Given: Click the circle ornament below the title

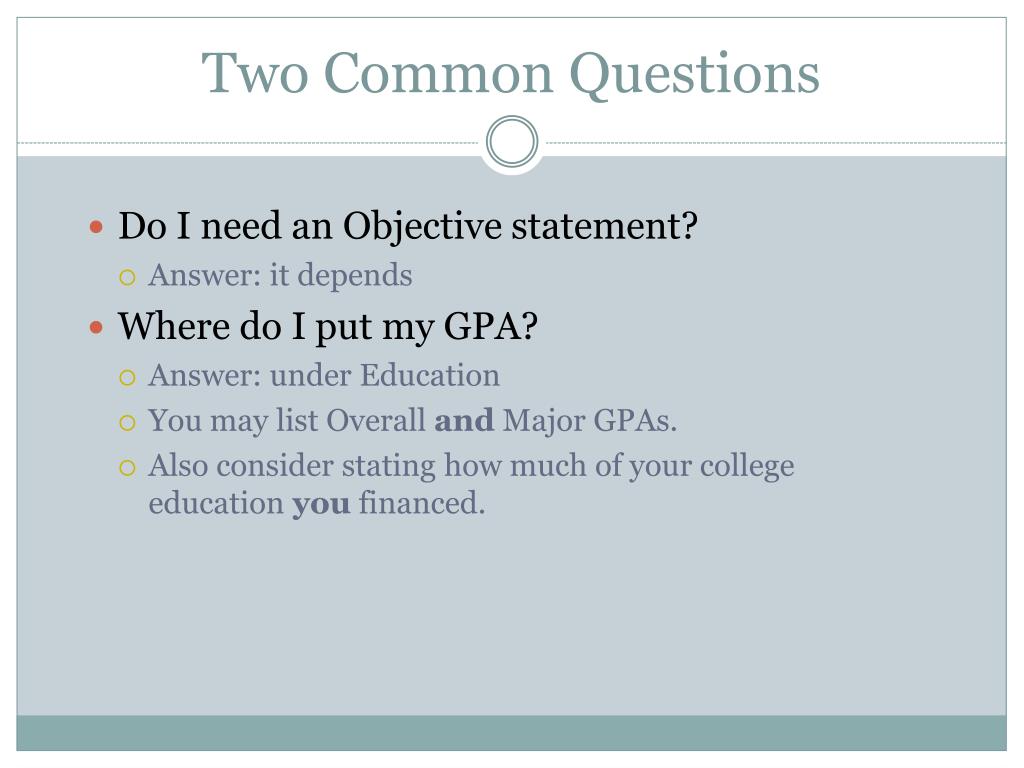Looking at the screenshot, I should 512,141.
